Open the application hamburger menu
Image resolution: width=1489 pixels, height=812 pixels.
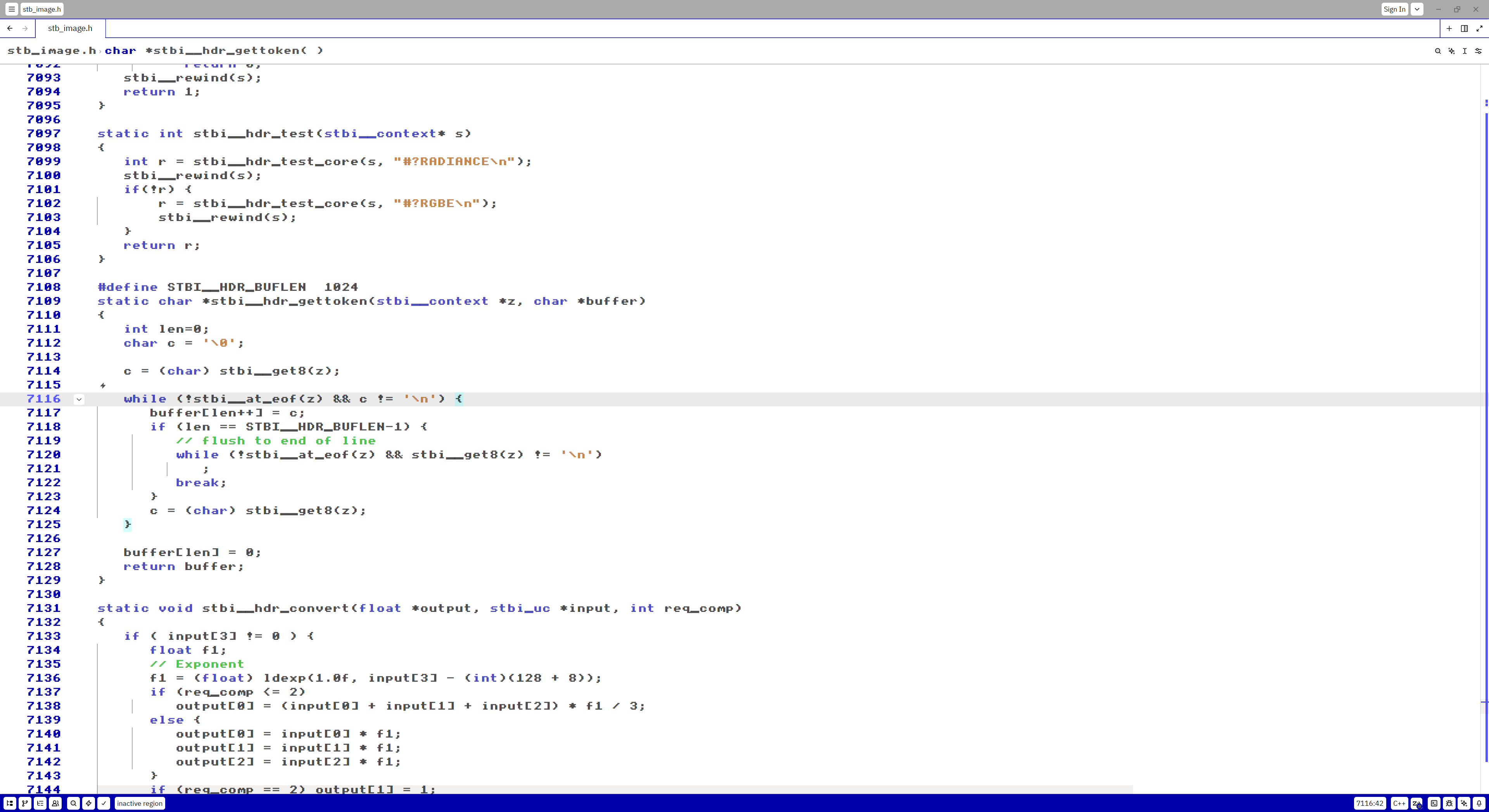point(12,9)
